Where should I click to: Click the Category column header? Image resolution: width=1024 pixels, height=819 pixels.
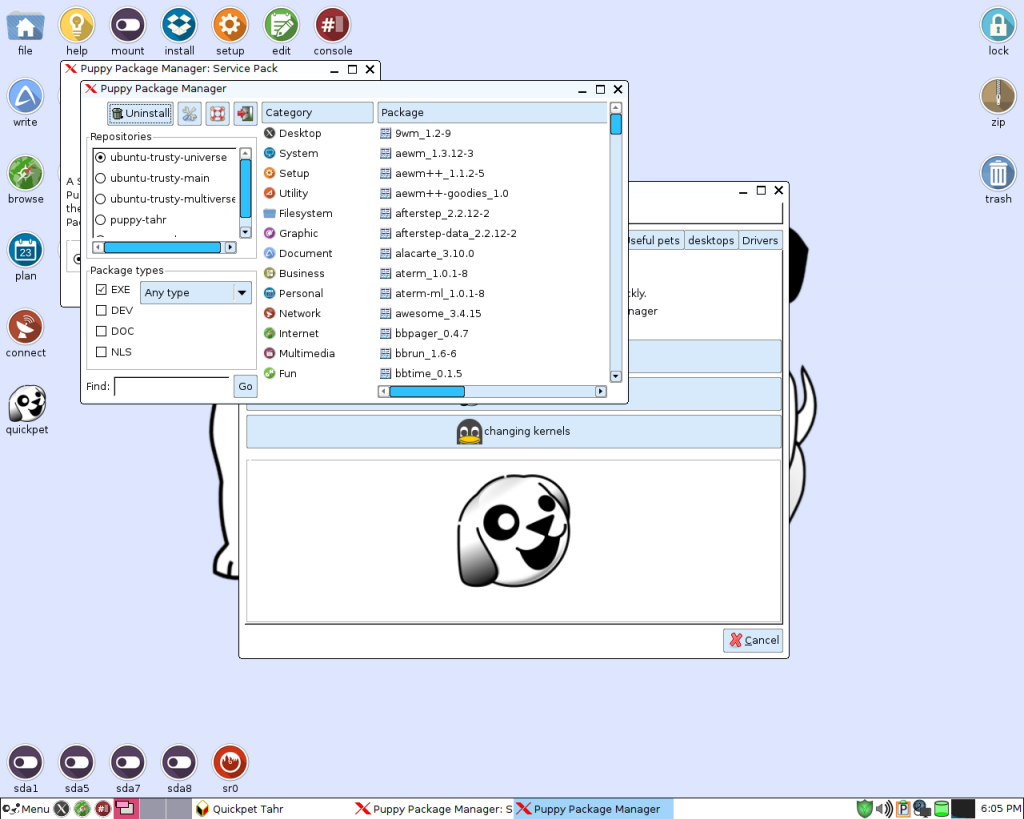coord(317,112)
